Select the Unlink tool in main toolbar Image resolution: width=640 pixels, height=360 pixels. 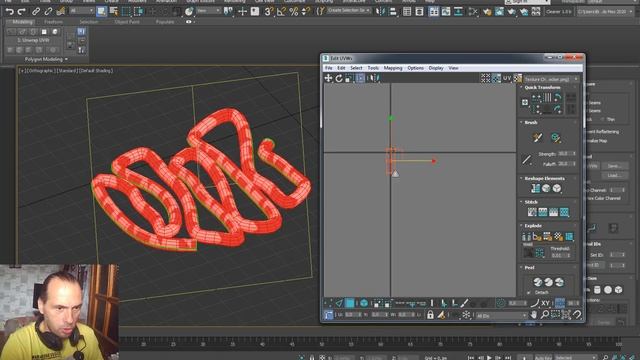[48, 11]
